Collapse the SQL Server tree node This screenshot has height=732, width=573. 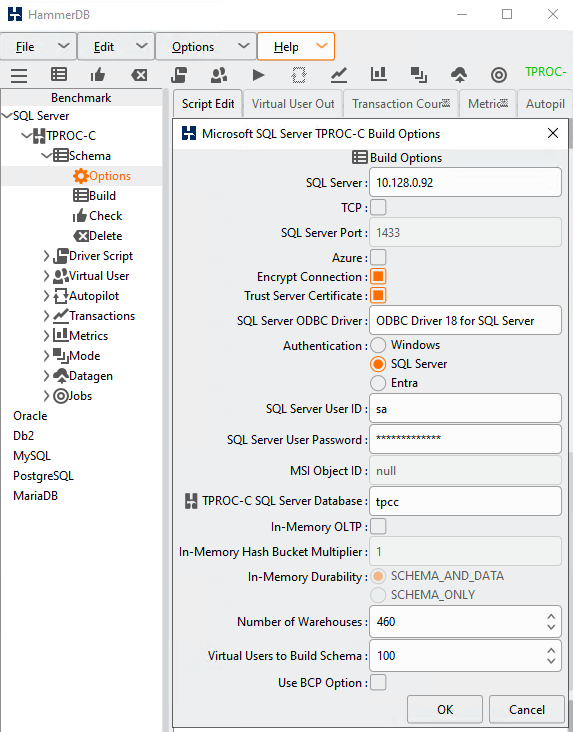[7, 116]
